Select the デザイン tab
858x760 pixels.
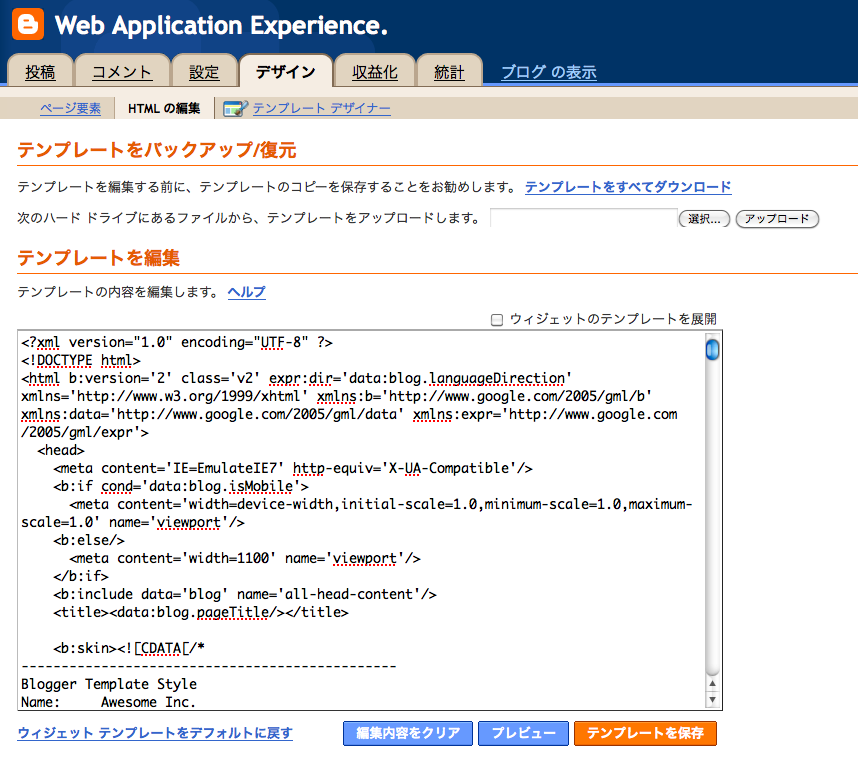click(286, 72)
